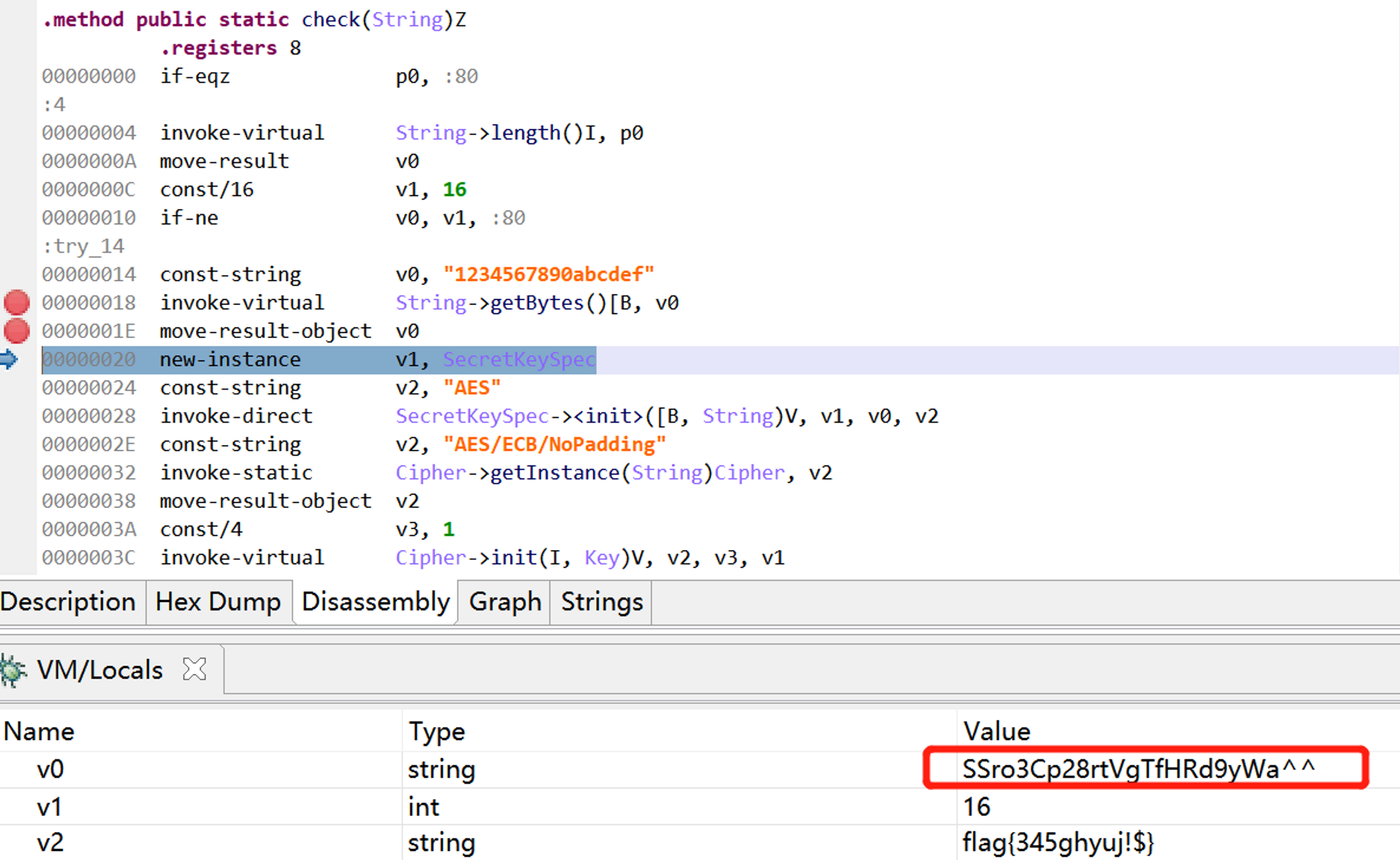1400x860 pixels.
Task: Toggle breakpoint at address 00000018
Action: point(17,303)
